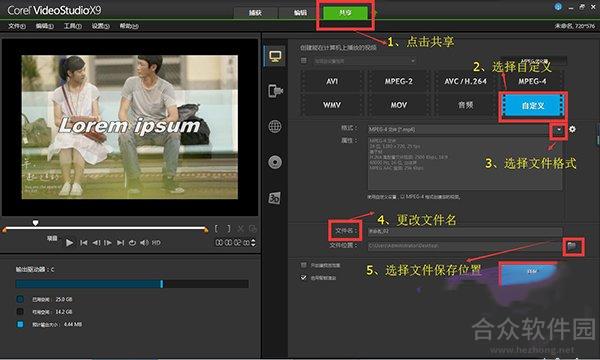The image size is (600, 360).
Task: Choose the AVC / H.264 output format
Action: tap(465, 81)
